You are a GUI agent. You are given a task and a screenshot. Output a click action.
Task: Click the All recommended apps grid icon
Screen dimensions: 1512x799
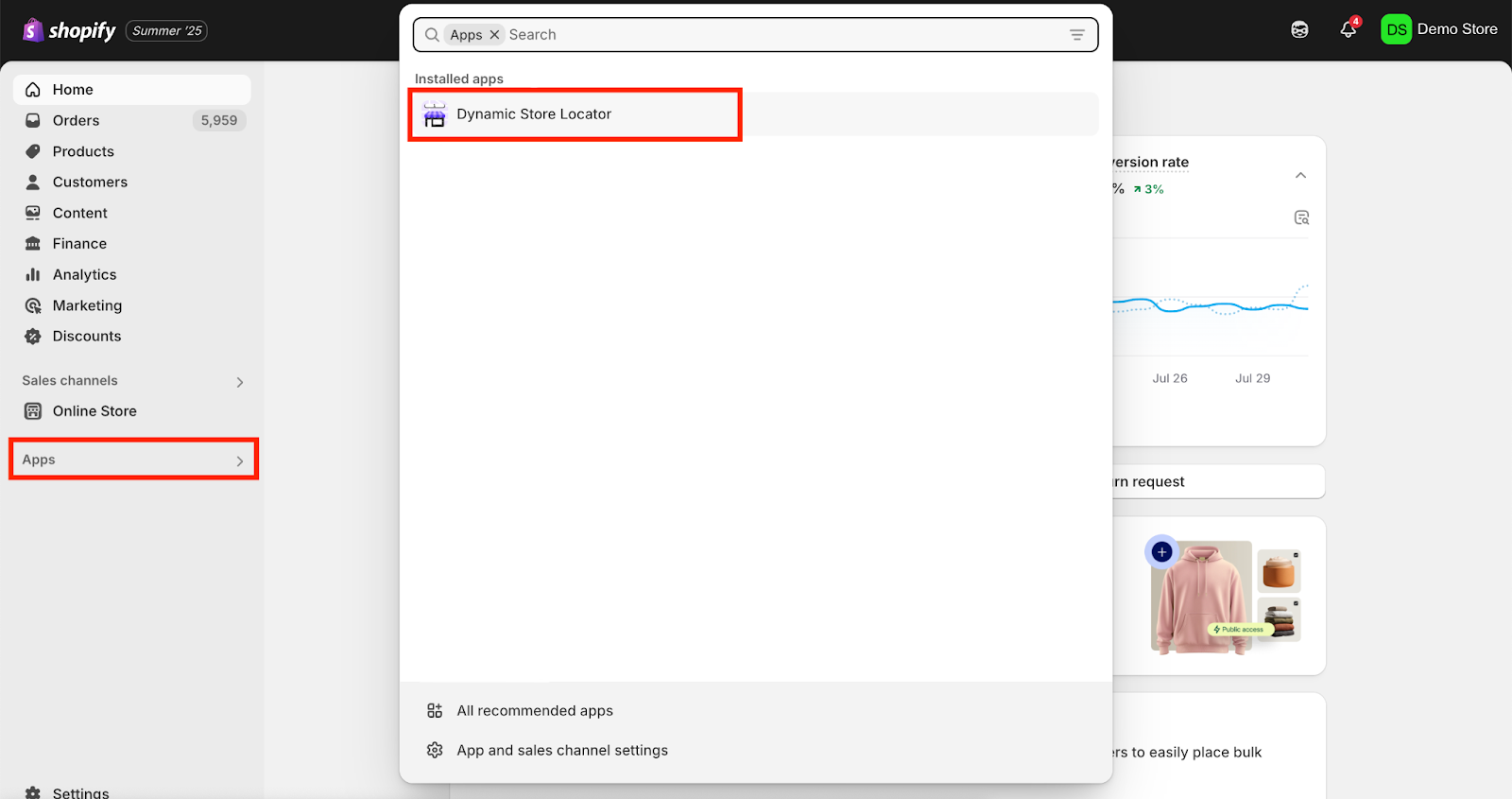coord(435,711)
